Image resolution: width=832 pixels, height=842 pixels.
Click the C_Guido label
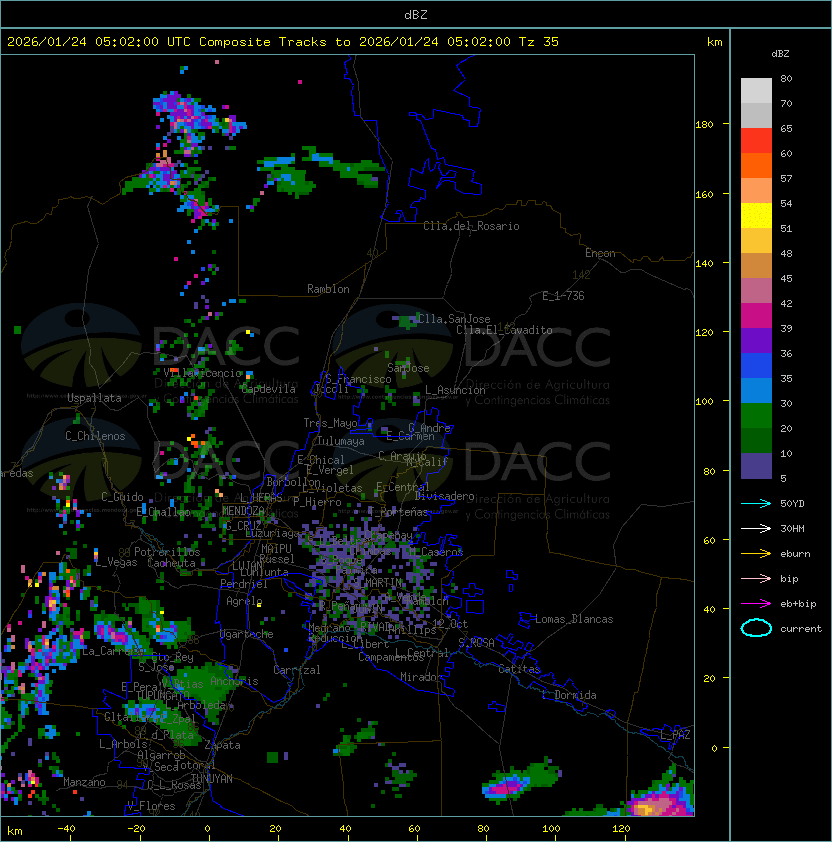122,497
